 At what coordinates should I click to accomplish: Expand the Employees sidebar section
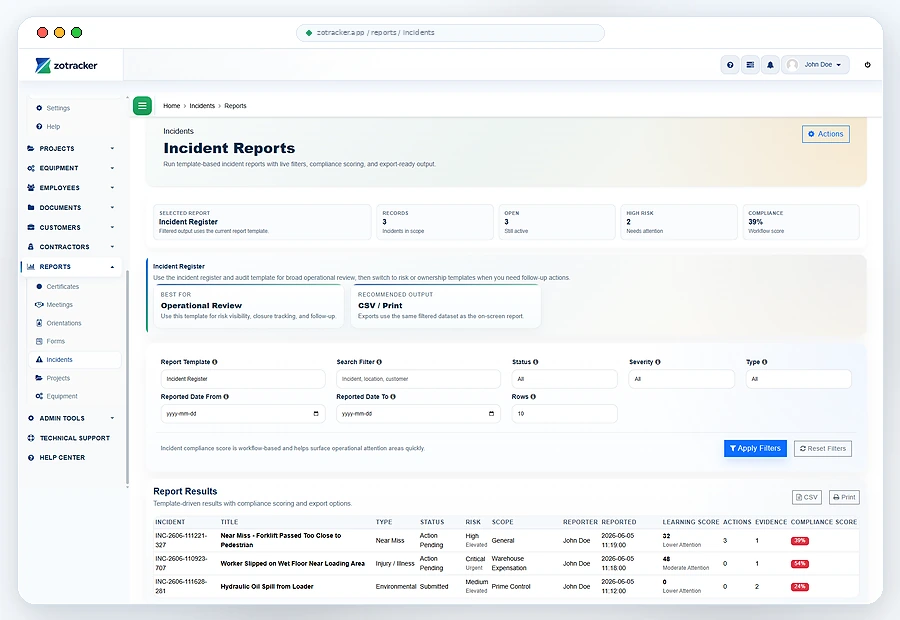click(x=71, y=188)
